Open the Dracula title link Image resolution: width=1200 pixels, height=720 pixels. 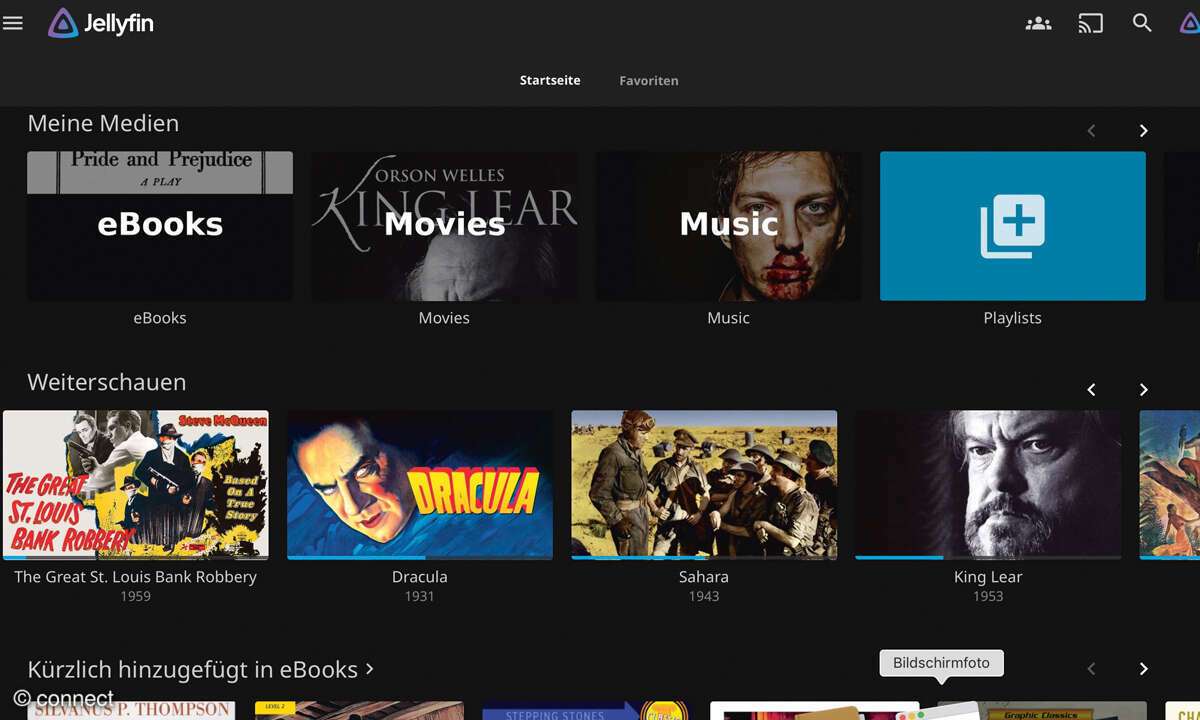[x=420, y=577]
